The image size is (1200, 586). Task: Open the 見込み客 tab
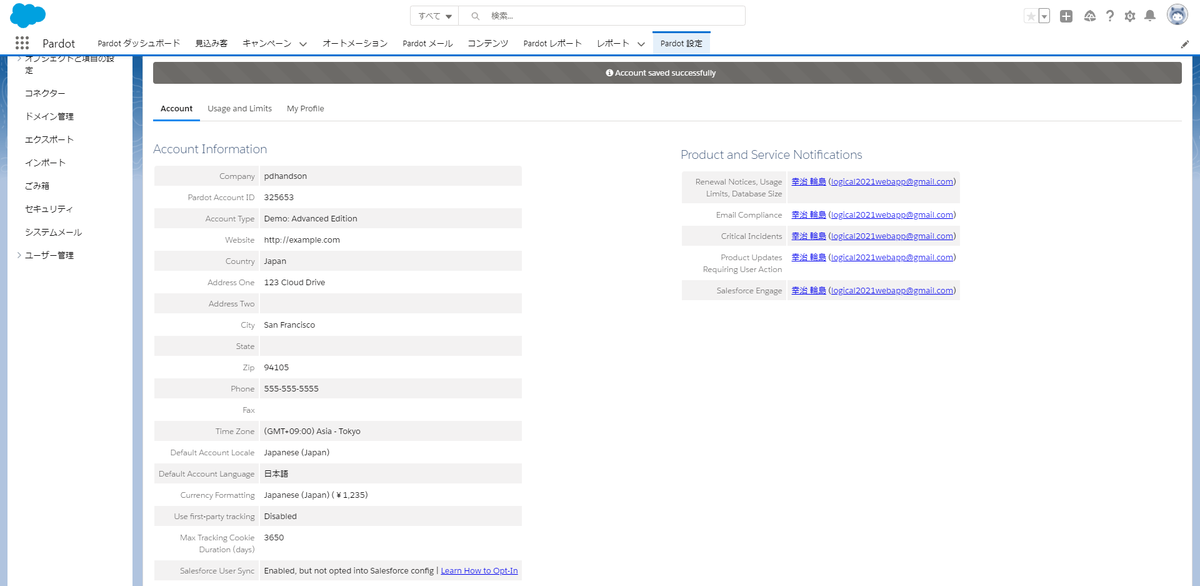pyautogui.click(x=211, y=43)
